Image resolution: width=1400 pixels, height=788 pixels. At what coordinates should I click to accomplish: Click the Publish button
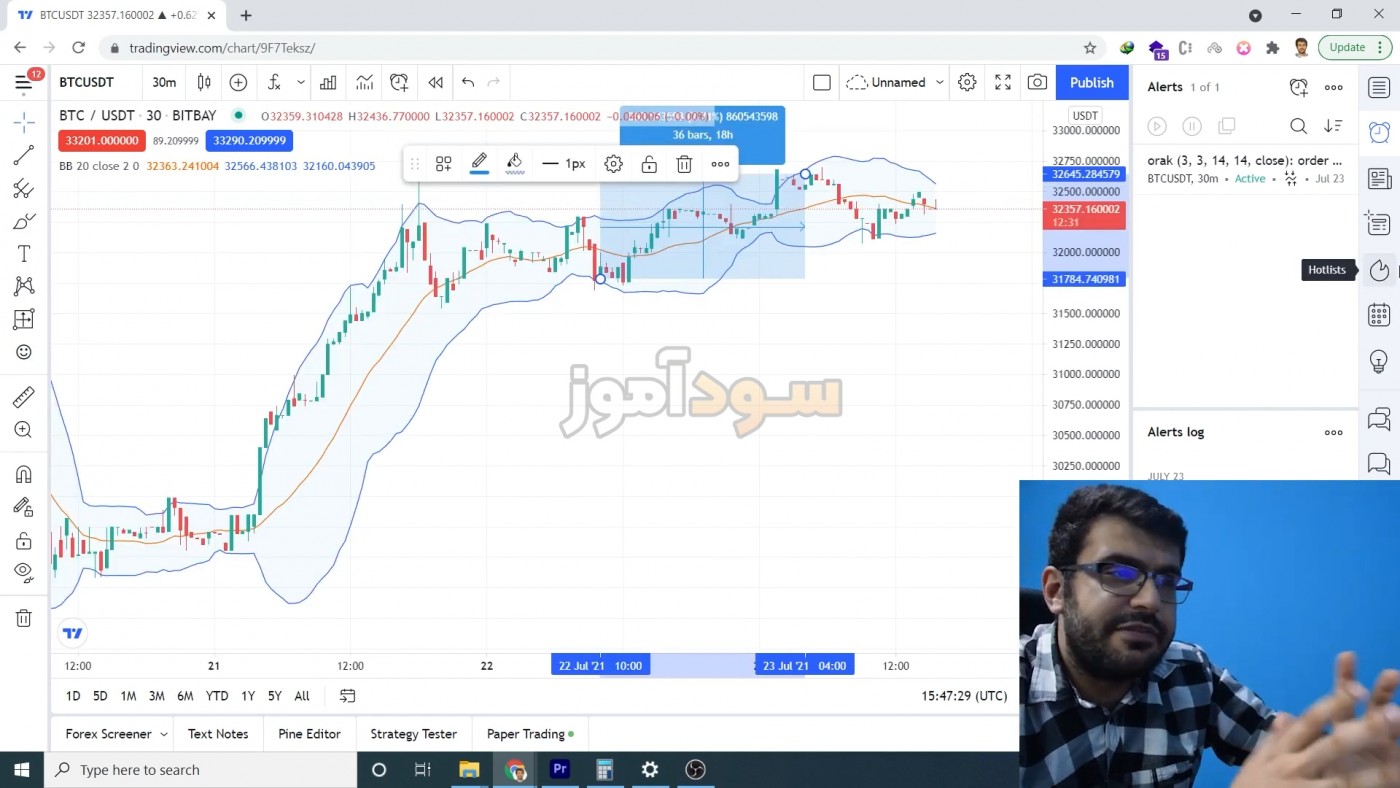(x=1092, y=82)
